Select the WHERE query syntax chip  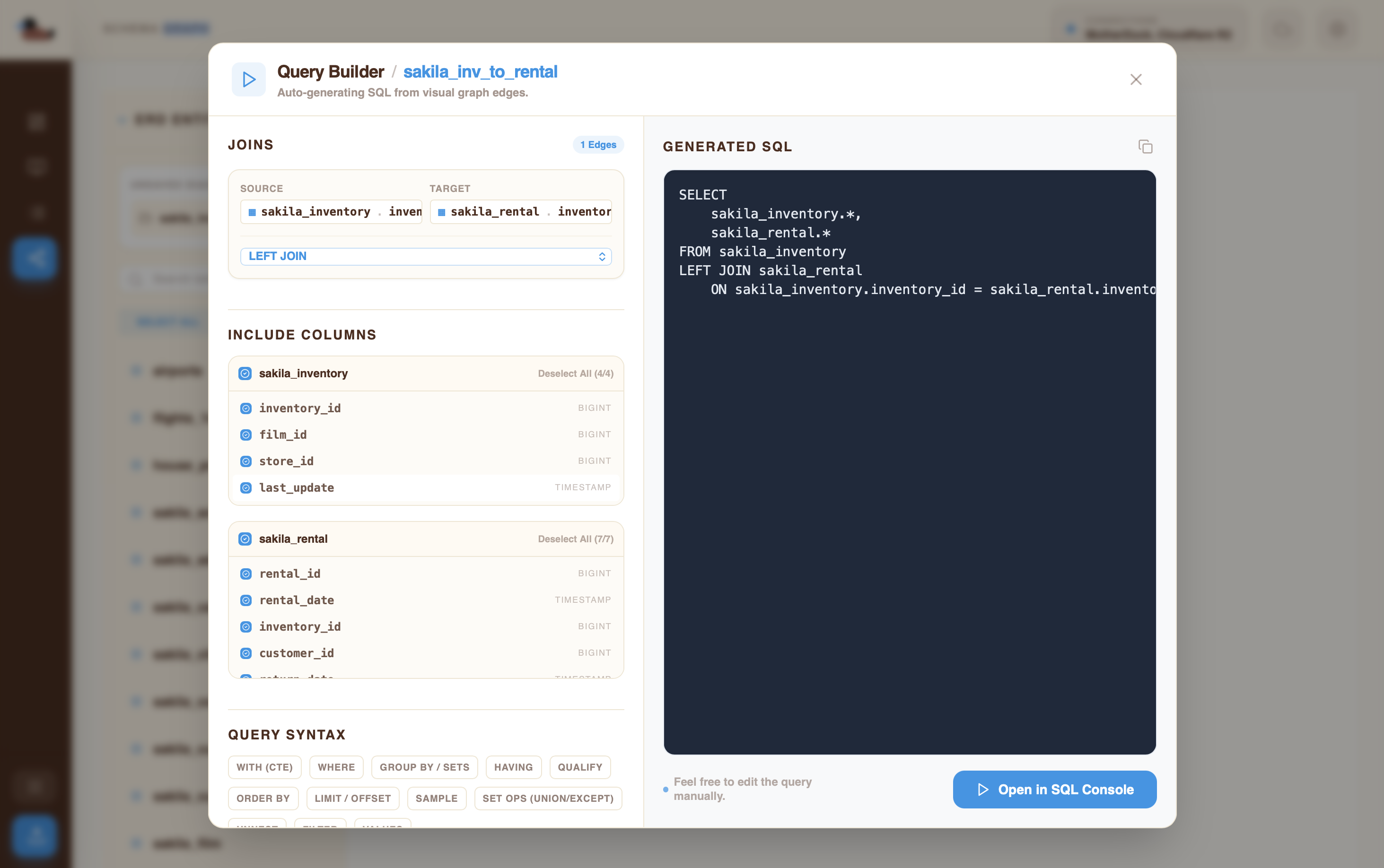click(x=336, y=767)
